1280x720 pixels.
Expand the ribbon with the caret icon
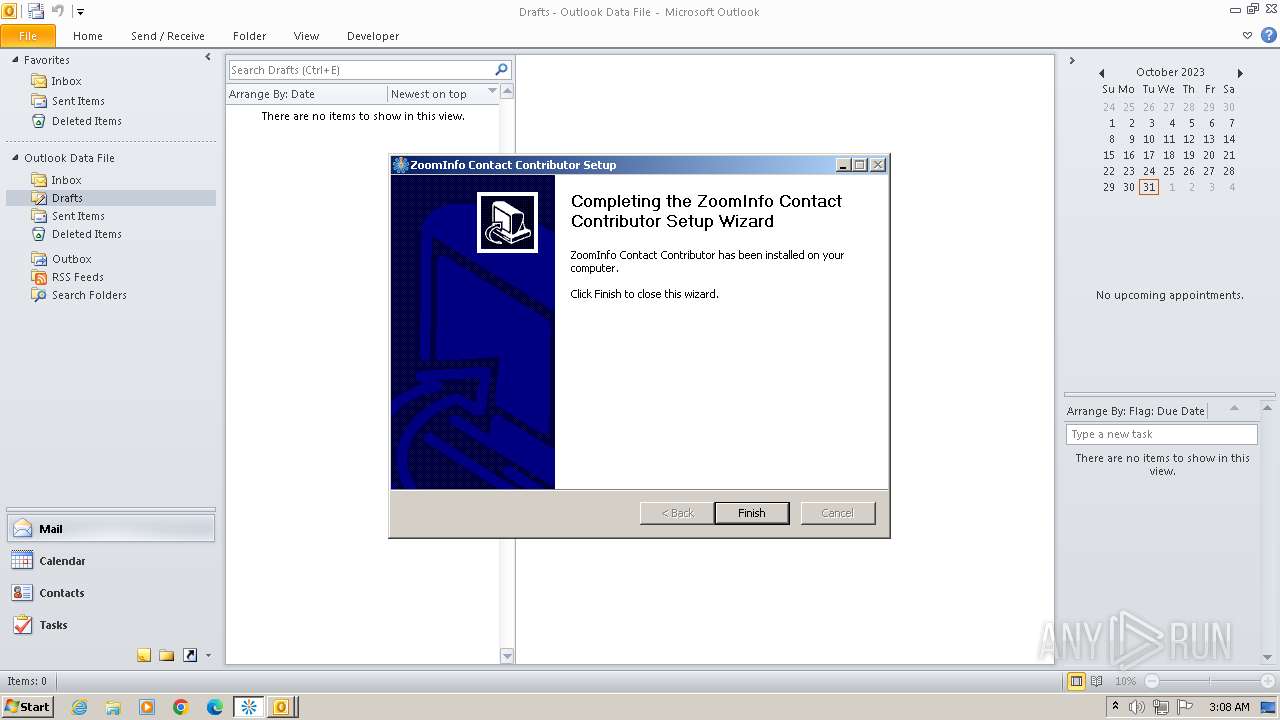(x=1247, y=35)
